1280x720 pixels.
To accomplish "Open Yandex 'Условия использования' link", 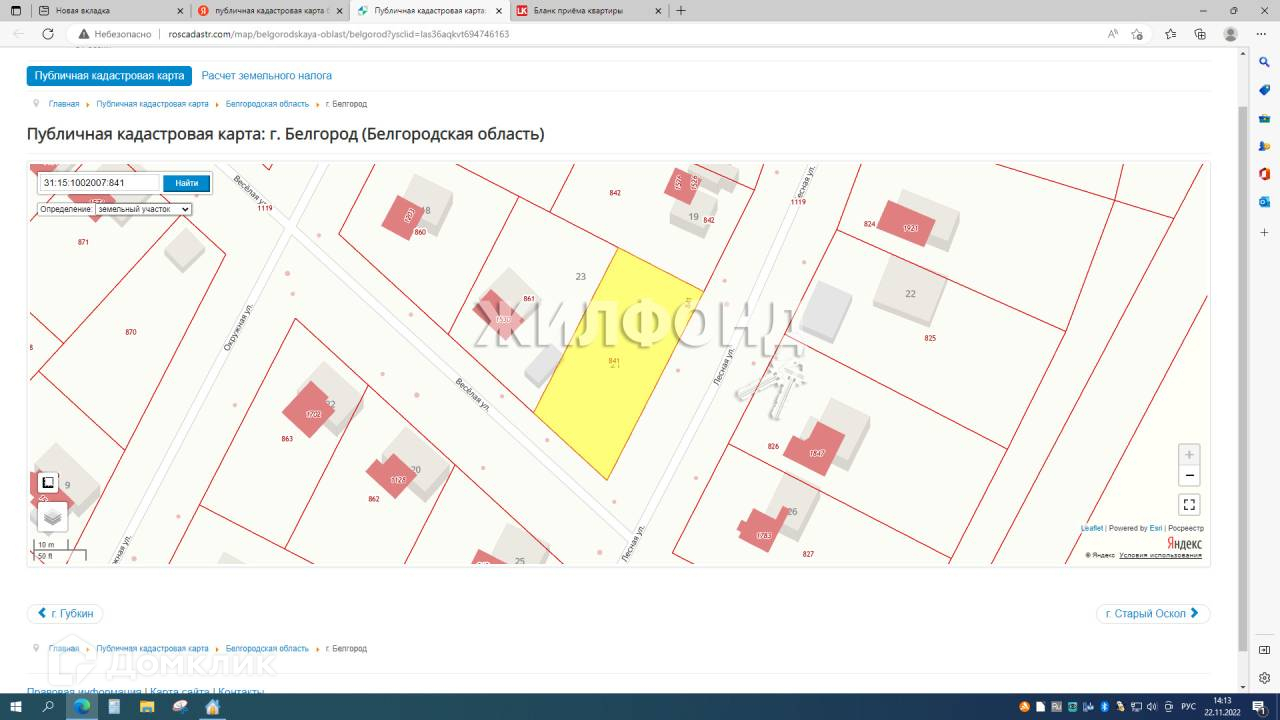I will (1160, 555).
